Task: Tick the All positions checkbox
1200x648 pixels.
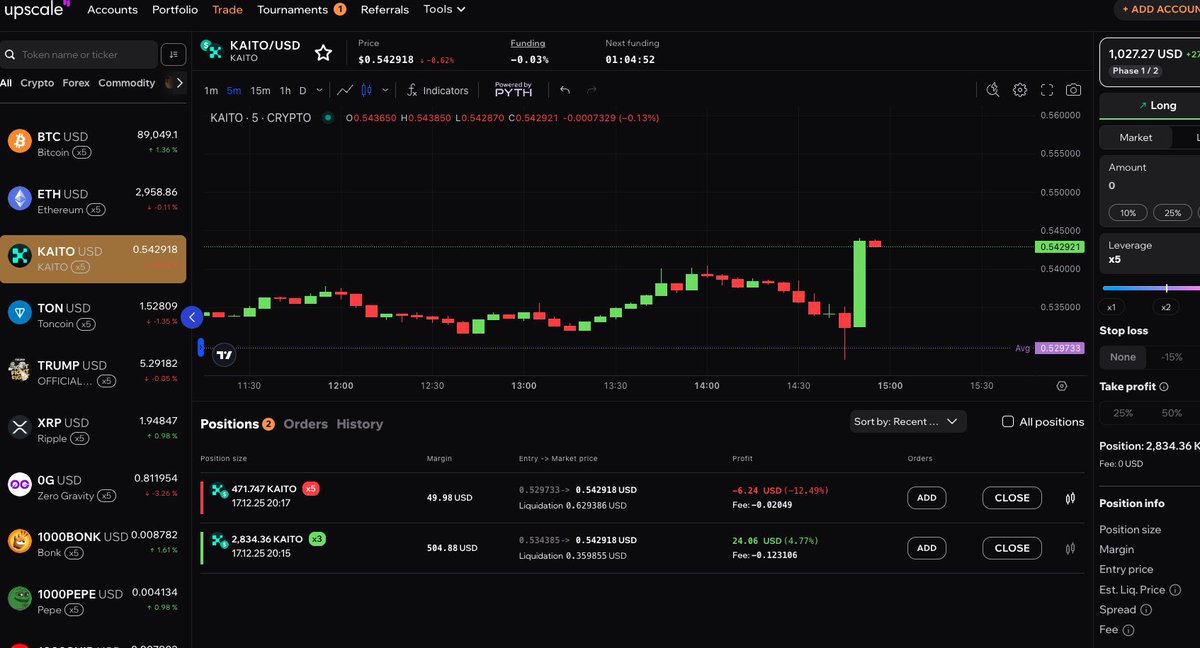Action: (1008, 422)
